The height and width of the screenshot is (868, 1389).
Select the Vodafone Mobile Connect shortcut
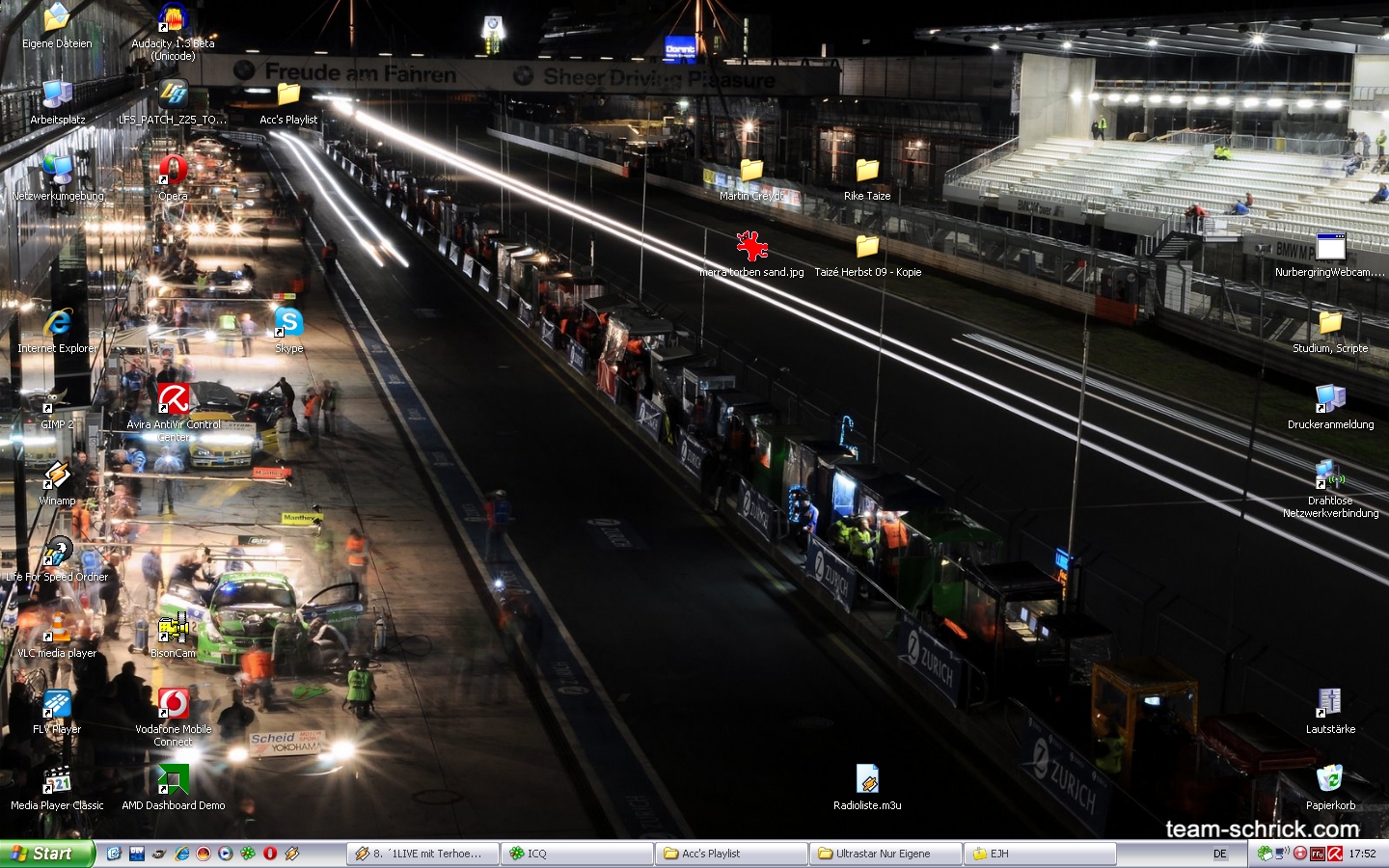coord(173,718)
